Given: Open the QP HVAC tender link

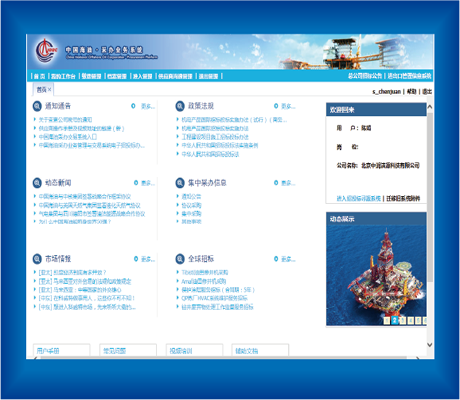Looking at the screenshot, I should [215, 298].
